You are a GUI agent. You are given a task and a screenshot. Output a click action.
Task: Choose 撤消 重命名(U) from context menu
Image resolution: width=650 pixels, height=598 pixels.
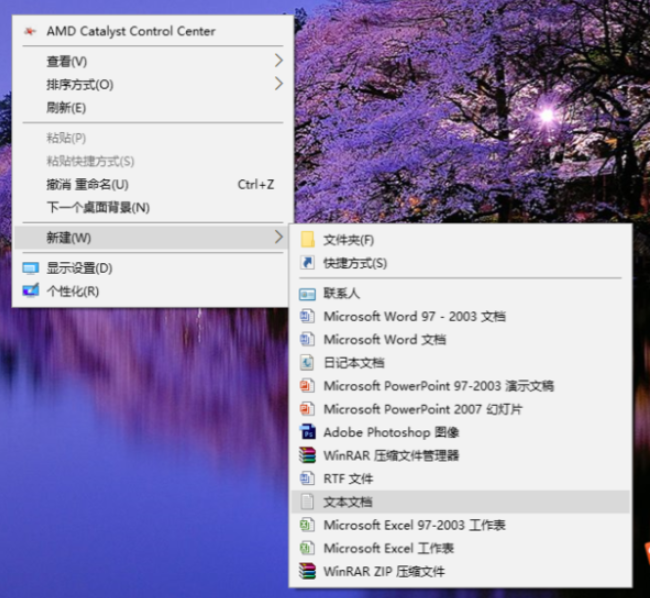click(x=87, y=184)
